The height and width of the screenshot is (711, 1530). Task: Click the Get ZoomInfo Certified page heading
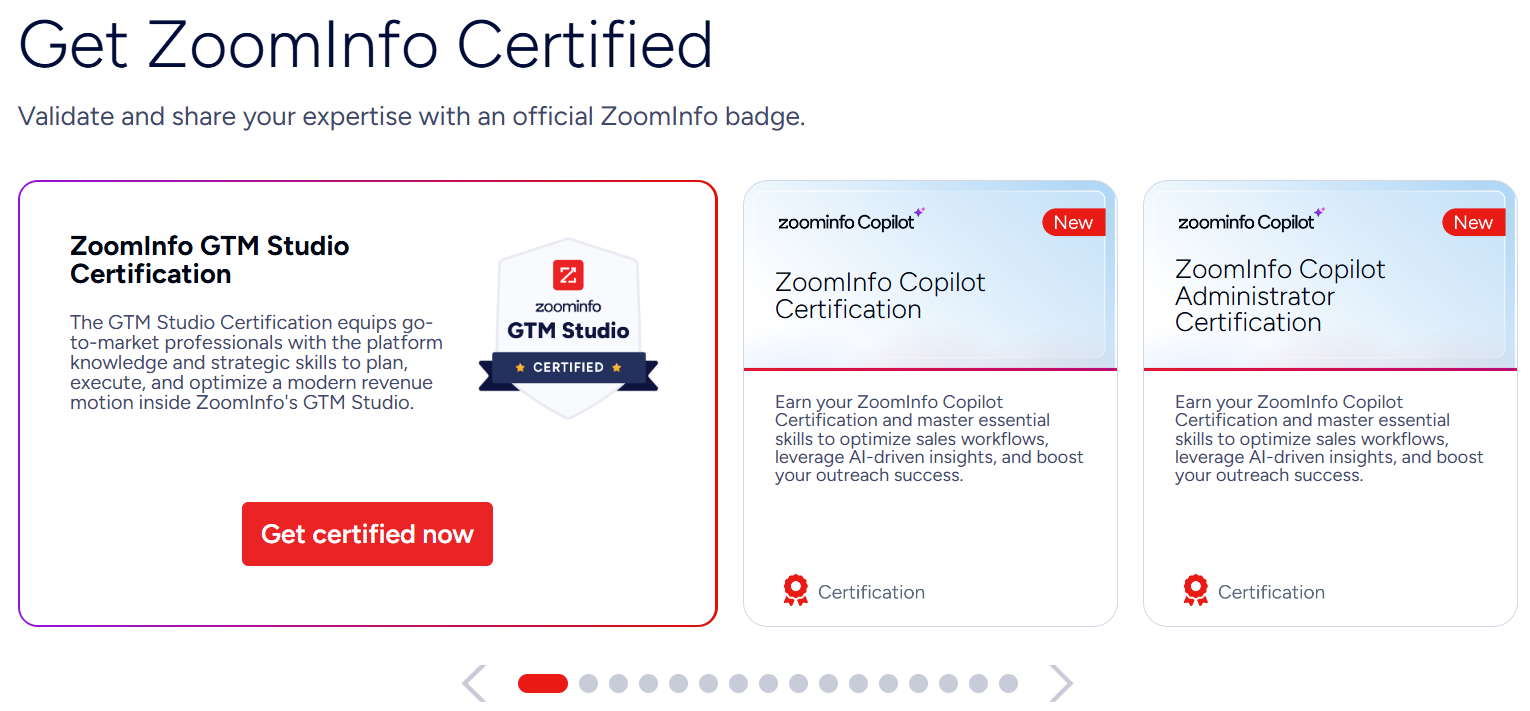coord(366,45)
